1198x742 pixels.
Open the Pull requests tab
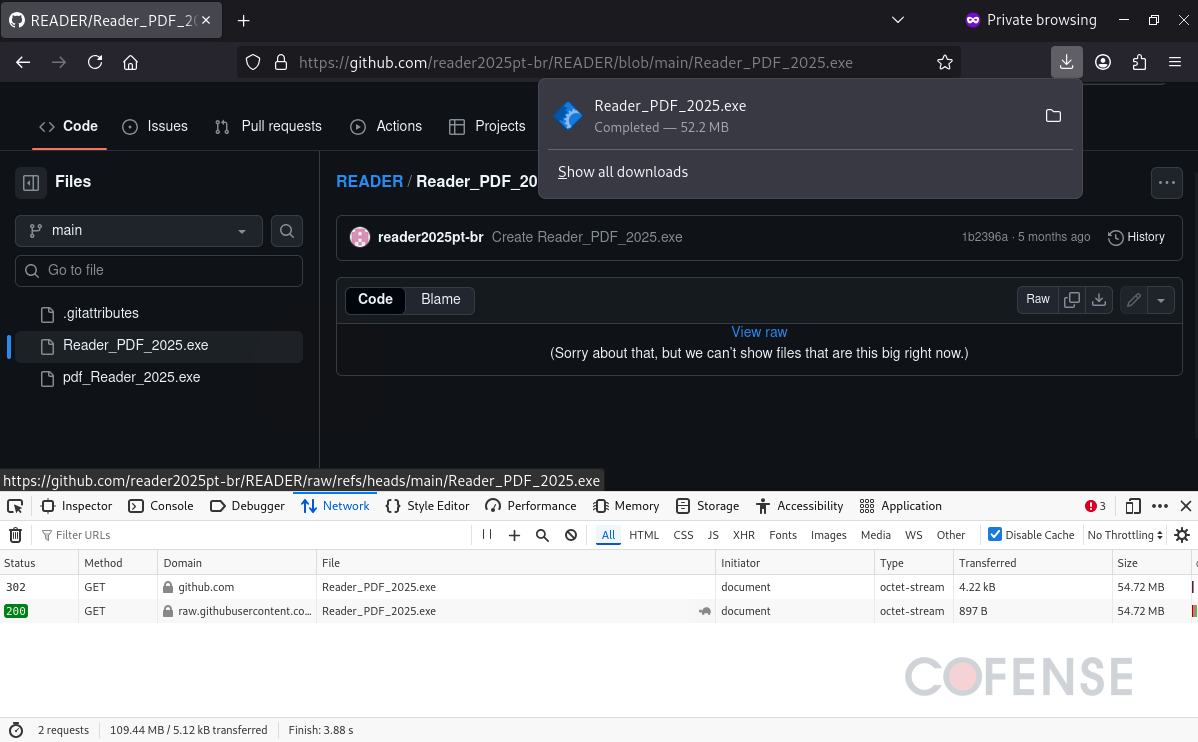(281, 126)
